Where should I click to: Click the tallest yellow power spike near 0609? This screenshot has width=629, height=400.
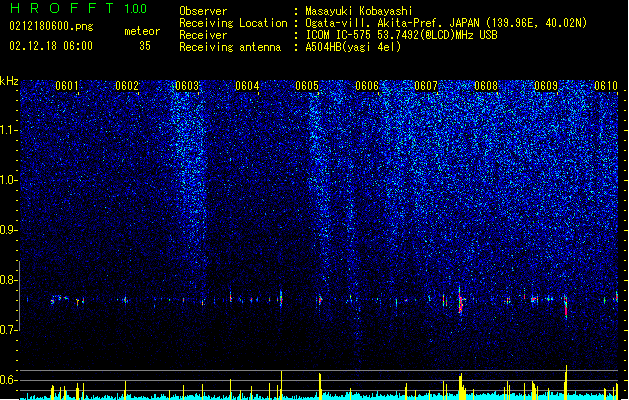pos(566,381)
